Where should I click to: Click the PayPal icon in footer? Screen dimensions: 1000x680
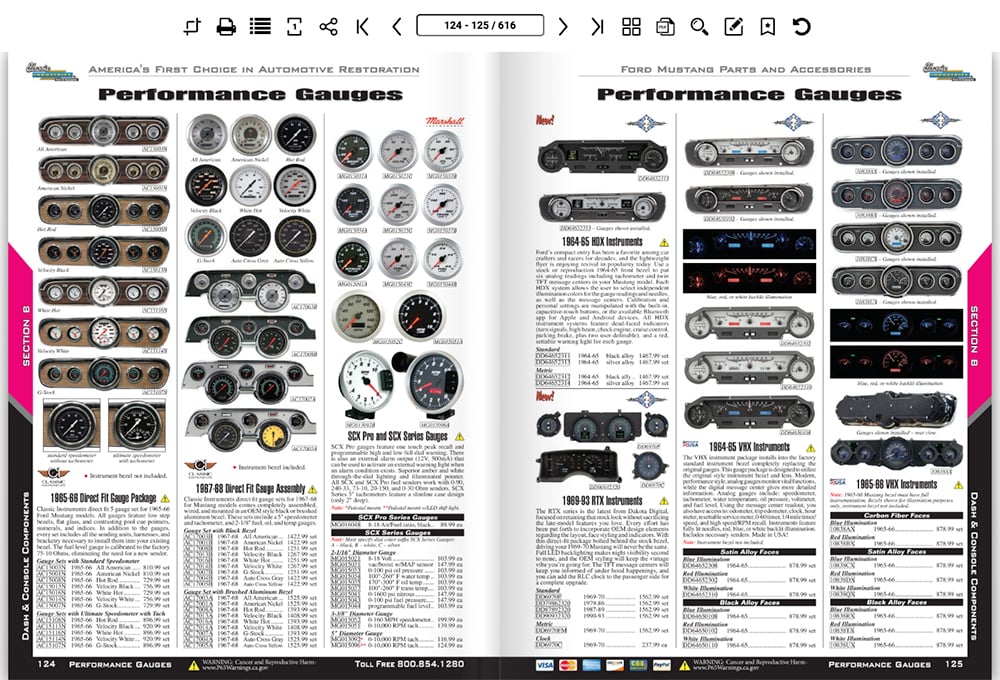pos(661,665)
